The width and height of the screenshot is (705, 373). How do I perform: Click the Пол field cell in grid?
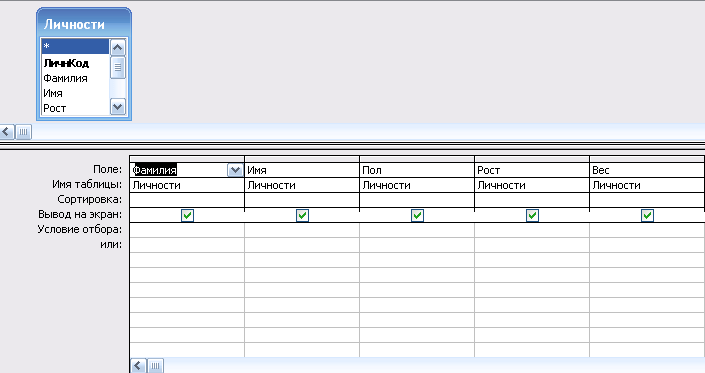417,170
